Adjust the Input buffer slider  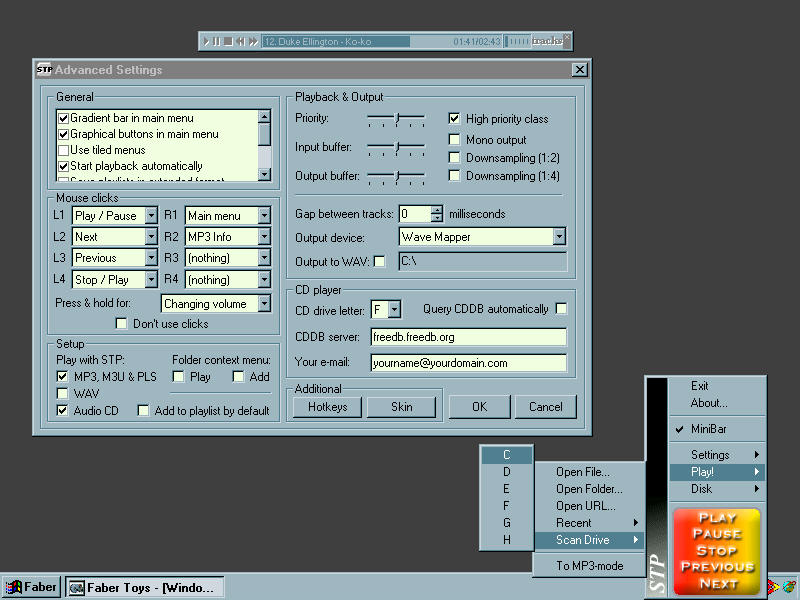(x=397, y=148)
